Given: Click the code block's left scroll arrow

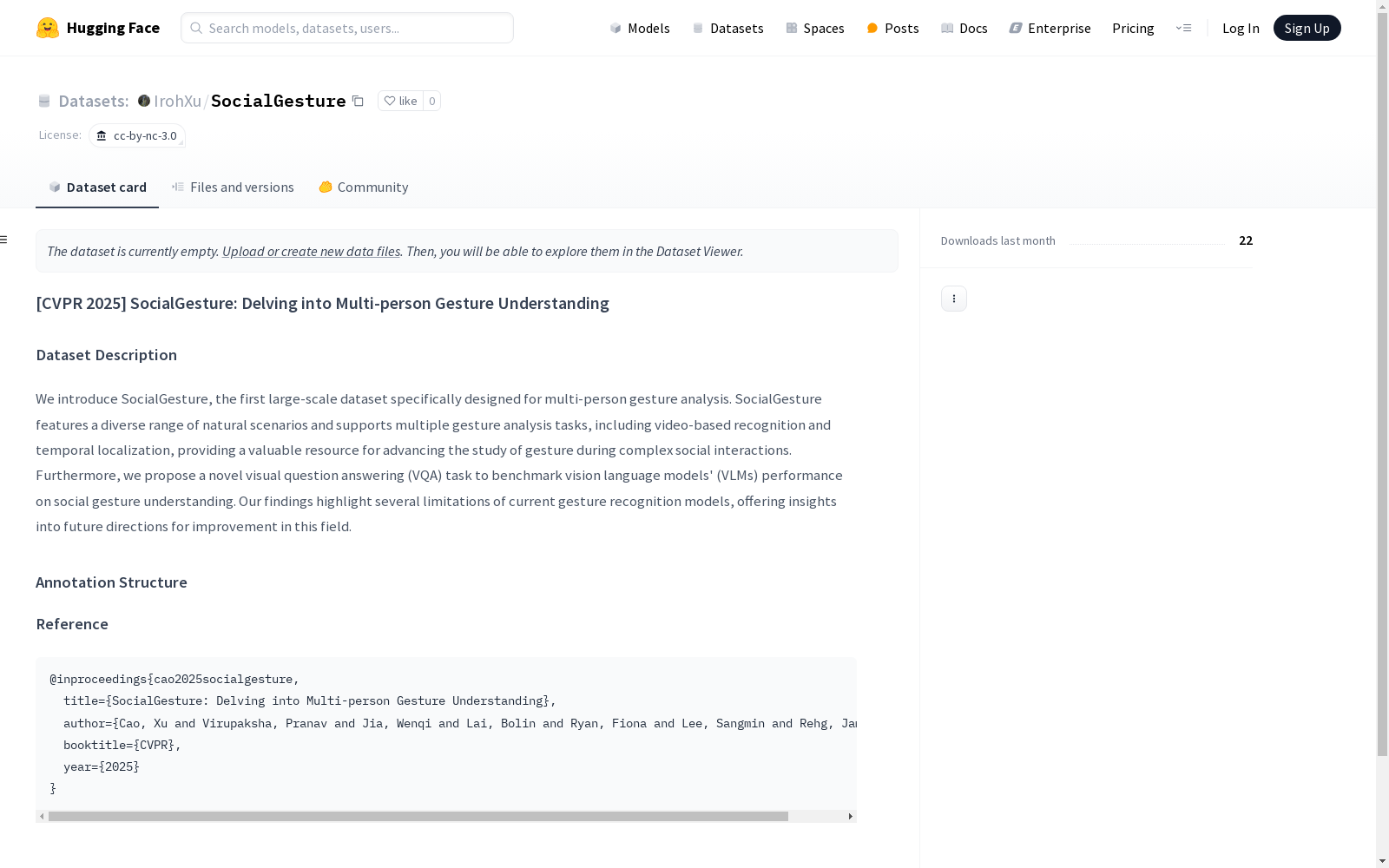Looking at the screenshot, I should [x=42, y=816].
